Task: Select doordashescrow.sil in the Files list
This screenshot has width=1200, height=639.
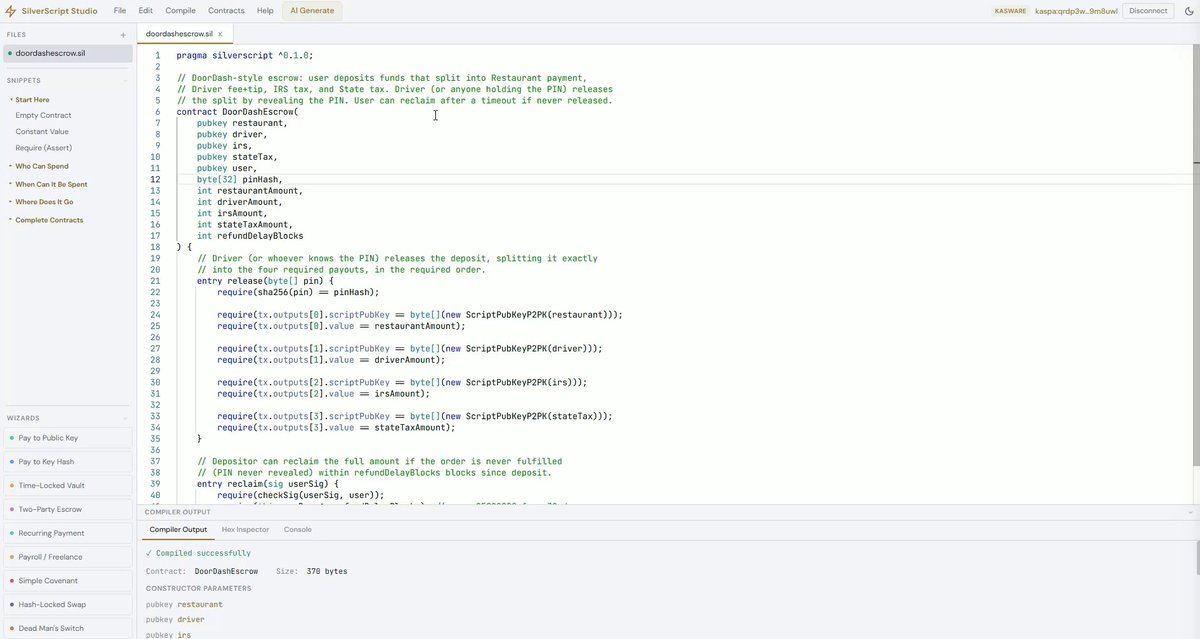Action: 66,53
